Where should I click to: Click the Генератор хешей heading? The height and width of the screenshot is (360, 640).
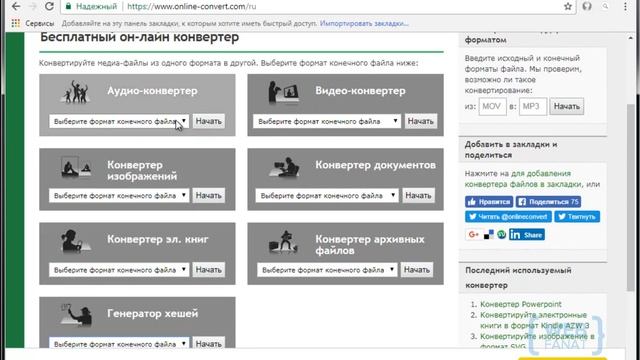(153, 313)
